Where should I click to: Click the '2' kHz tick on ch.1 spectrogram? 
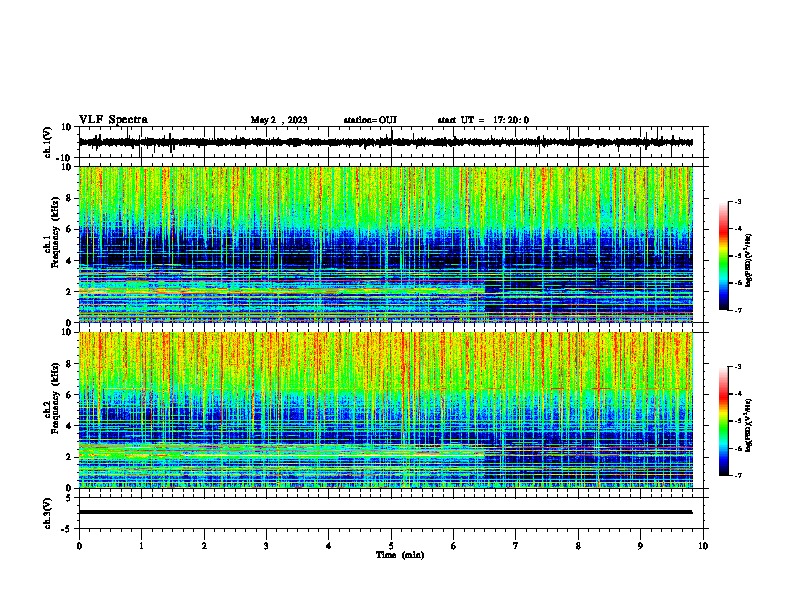[x=69, y=292]
